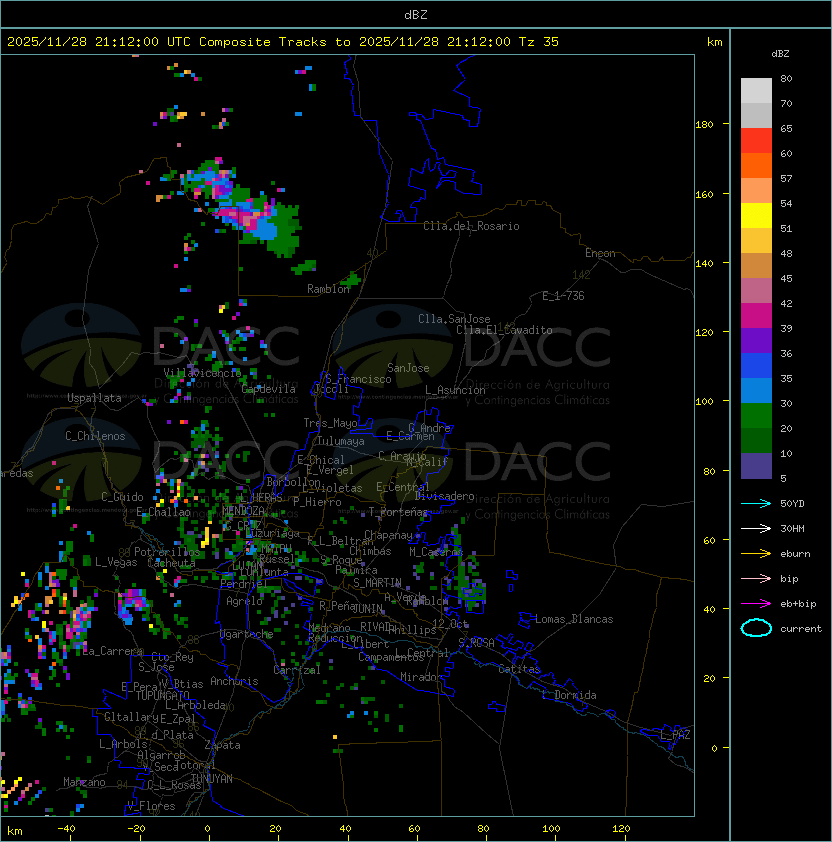Click the 'TUPUNGATO' label

(x=163, y=696)
